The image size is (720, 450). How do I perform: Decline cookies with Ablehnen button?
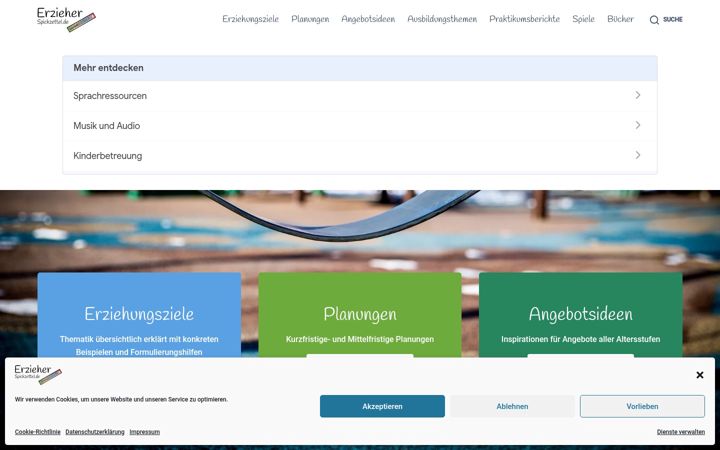pyautogui.click(x=512, y=406)
